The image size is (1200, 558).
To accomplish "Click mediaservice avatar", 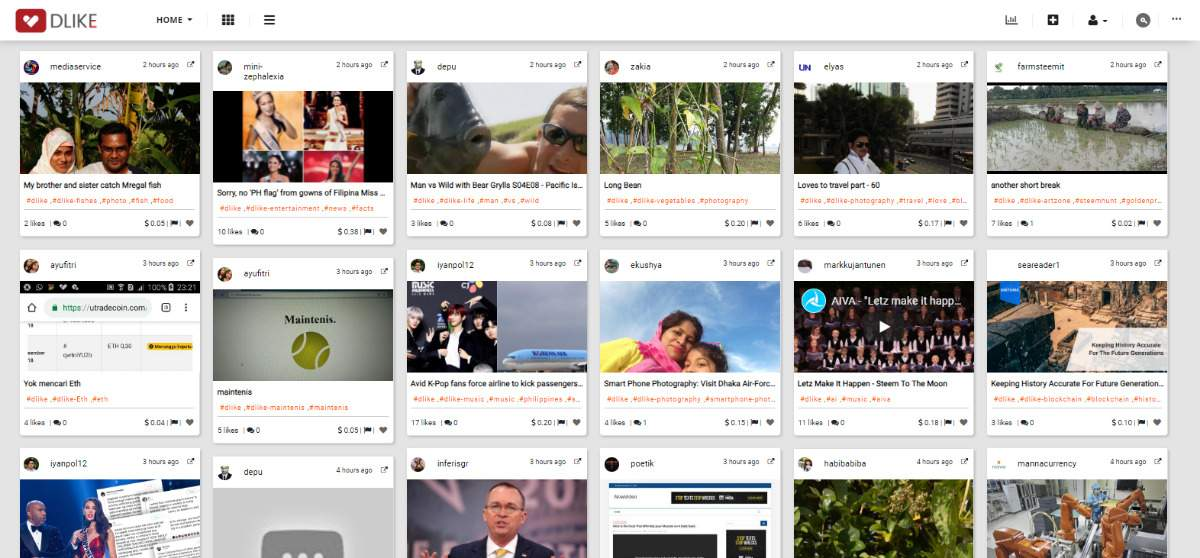I will 31,67.
